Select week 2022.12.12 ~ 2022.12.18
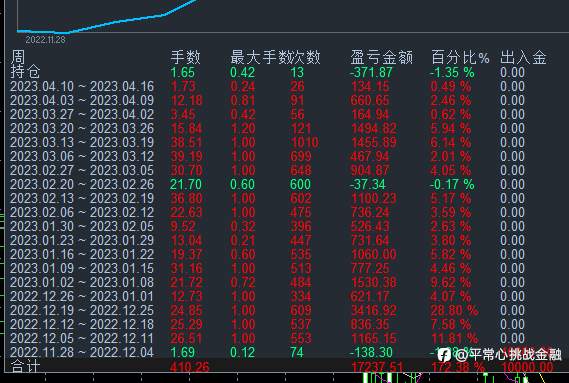The width and height of the screenshot is (569, 383). (x=82, y=325)
